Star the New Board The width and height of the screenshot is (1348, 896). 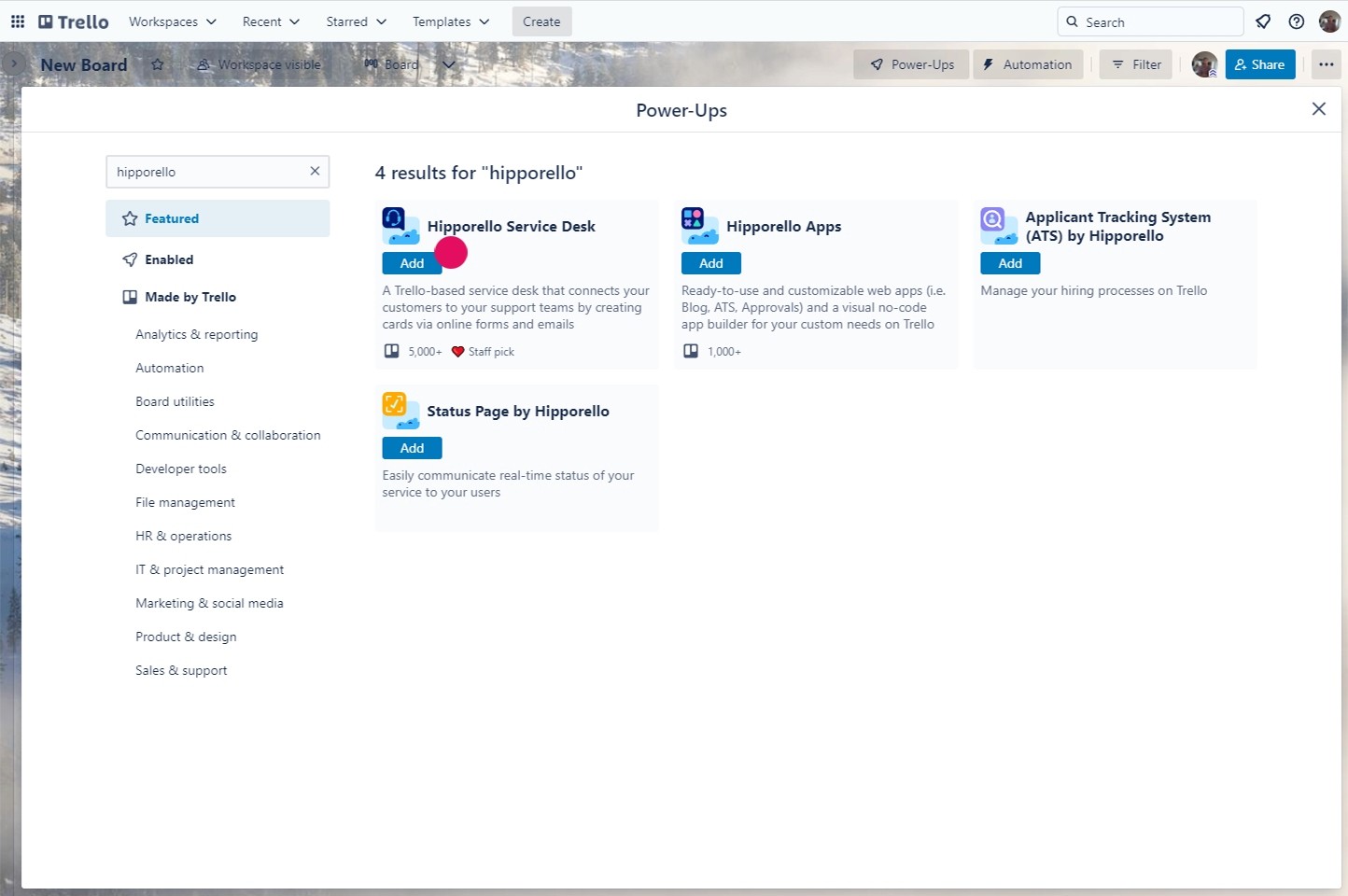[158, 64]
